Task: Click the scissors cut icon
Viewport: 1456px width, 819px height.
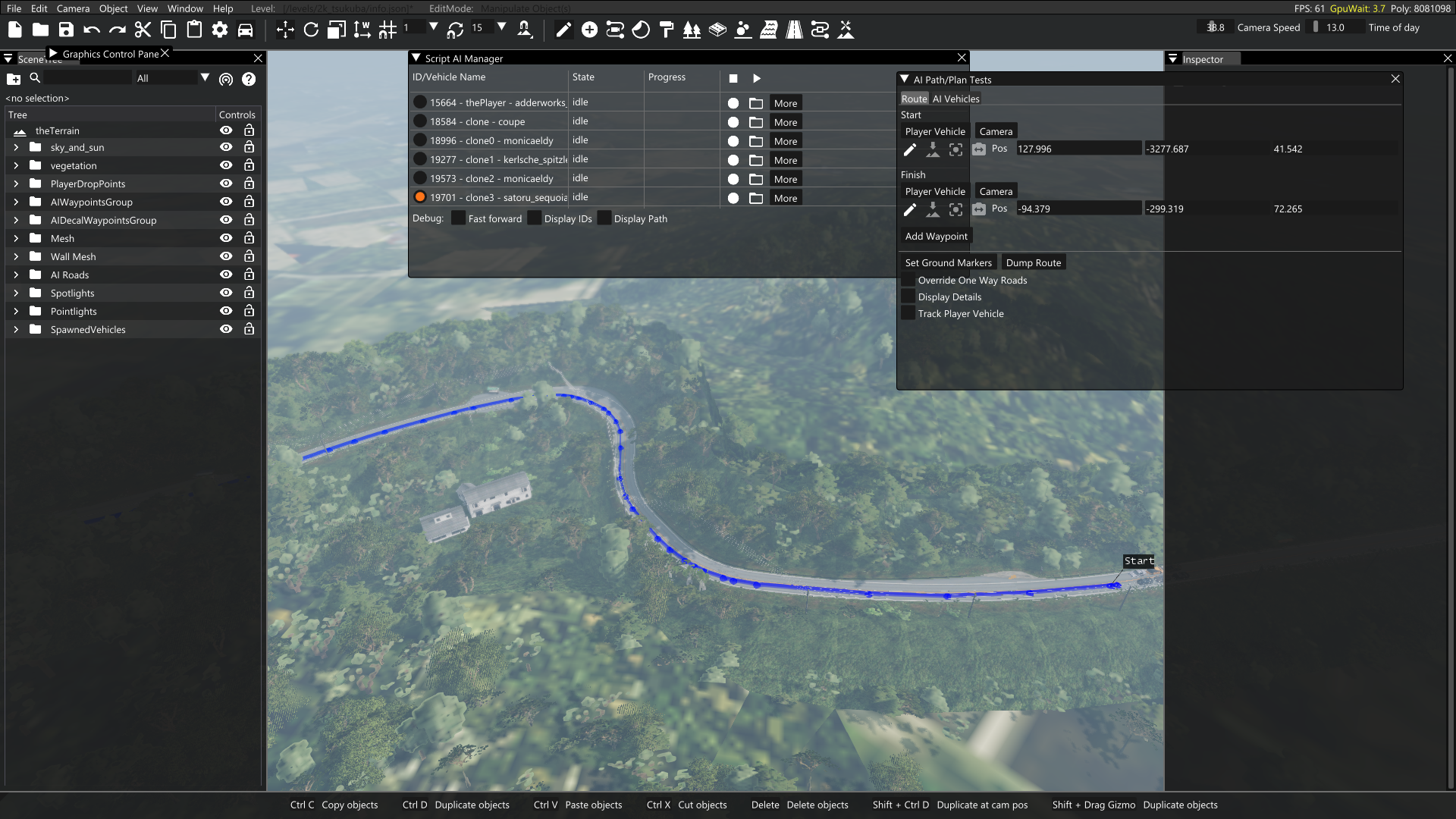Action: pyautogui.click(x=143, y=30)
